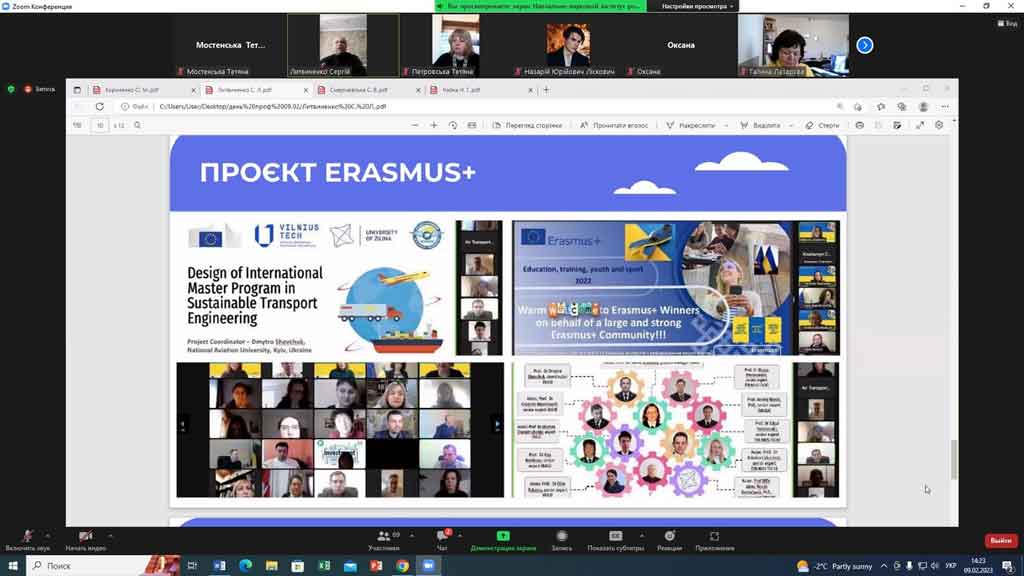Open the Приложения apps icon
The height and width of the screenshot is (576, 1024).
point(714,538)
